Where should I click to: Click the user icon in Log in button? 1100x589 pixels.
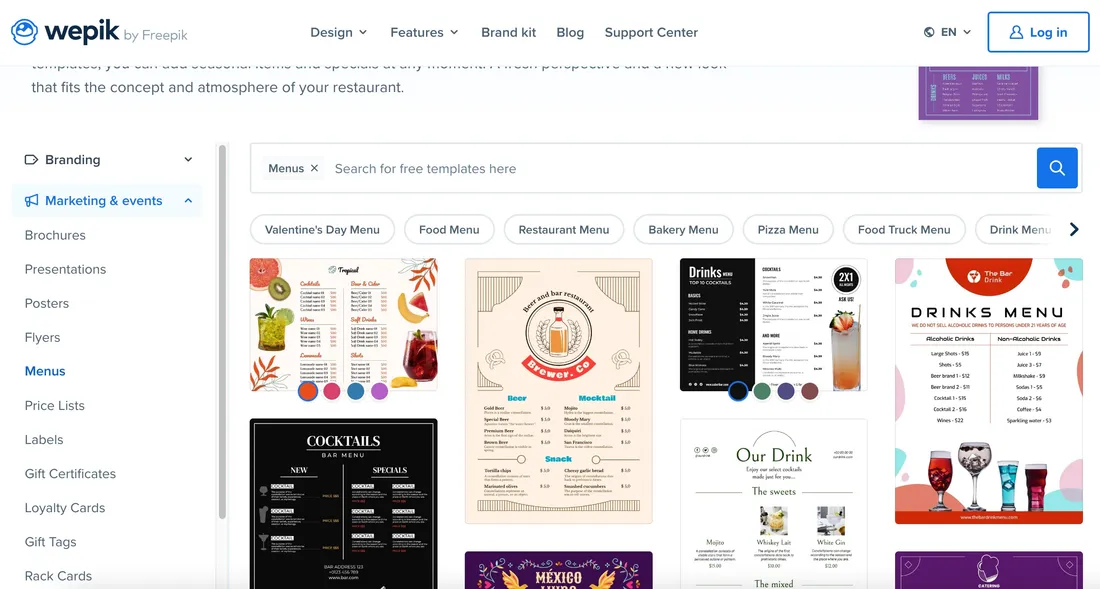(1016, 32)
